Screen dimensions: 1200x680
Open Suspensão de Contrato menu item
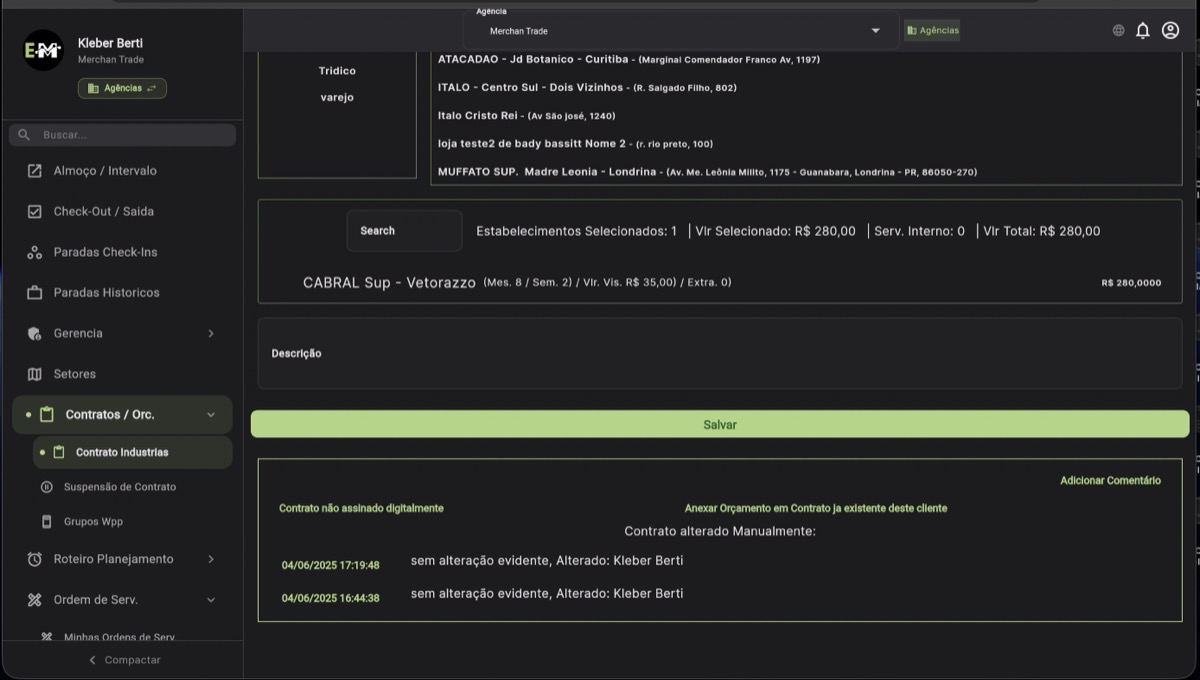tap(119, 487)
